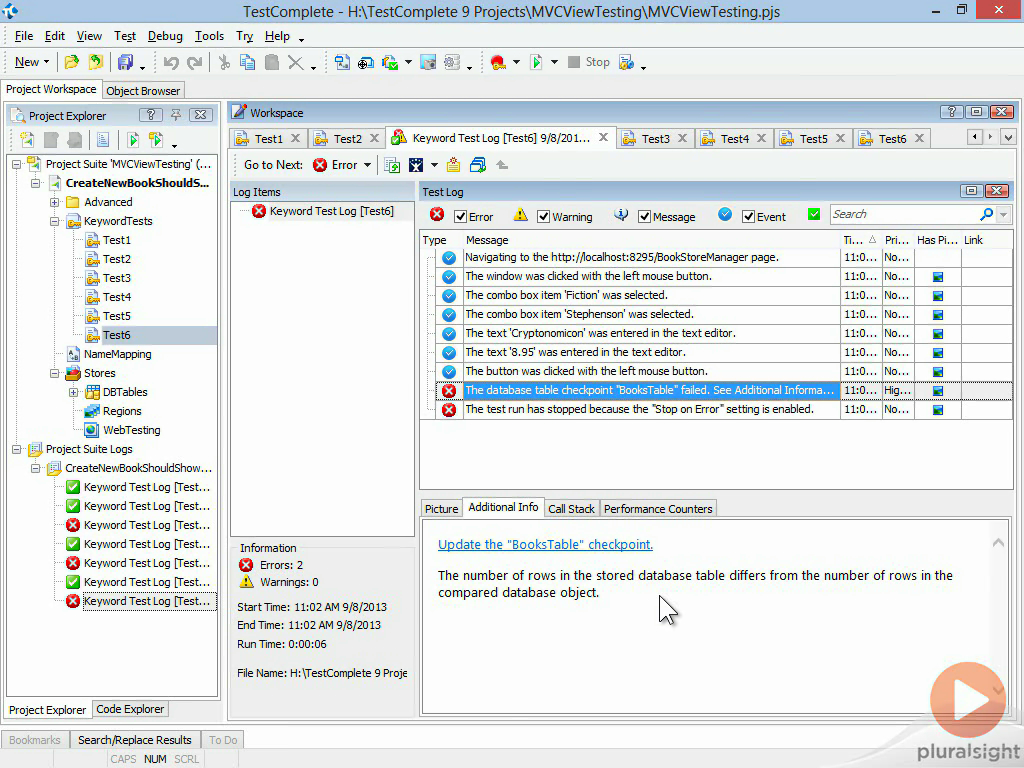Toggle the Message filter checkbox
This screenshot has width=1024, height=768.
(x=645, y=217)
